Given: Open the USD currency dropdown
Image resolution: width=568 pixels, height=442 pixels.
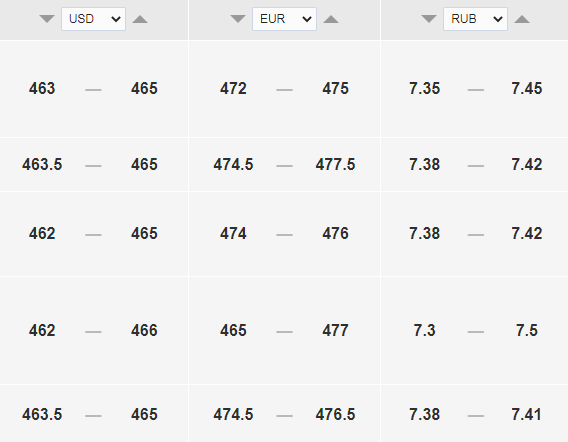Looking at the screenshot, I should click(x=93, y=19).
